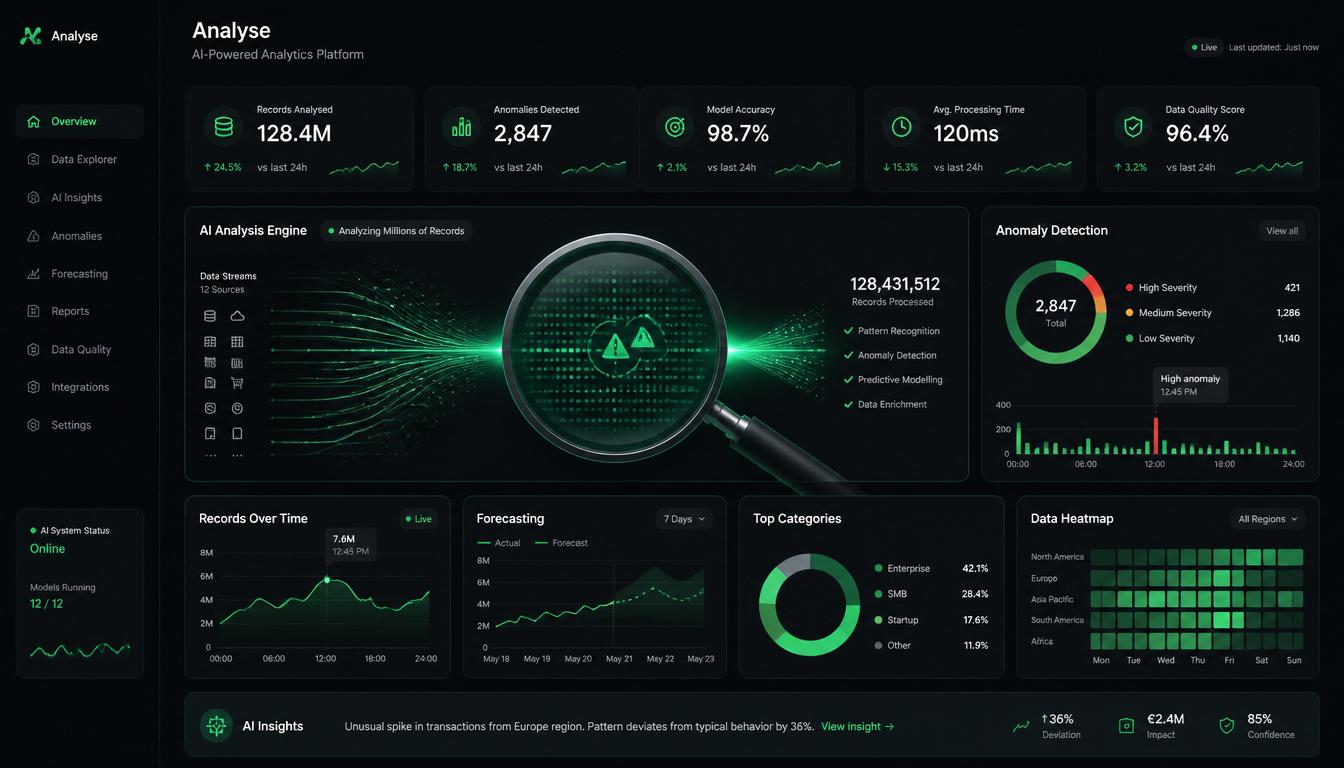Image resolution: width=1344 pixels, height=768 pixels.
Task: Click the database cylinder data stream icon
Action: (210, 316)
